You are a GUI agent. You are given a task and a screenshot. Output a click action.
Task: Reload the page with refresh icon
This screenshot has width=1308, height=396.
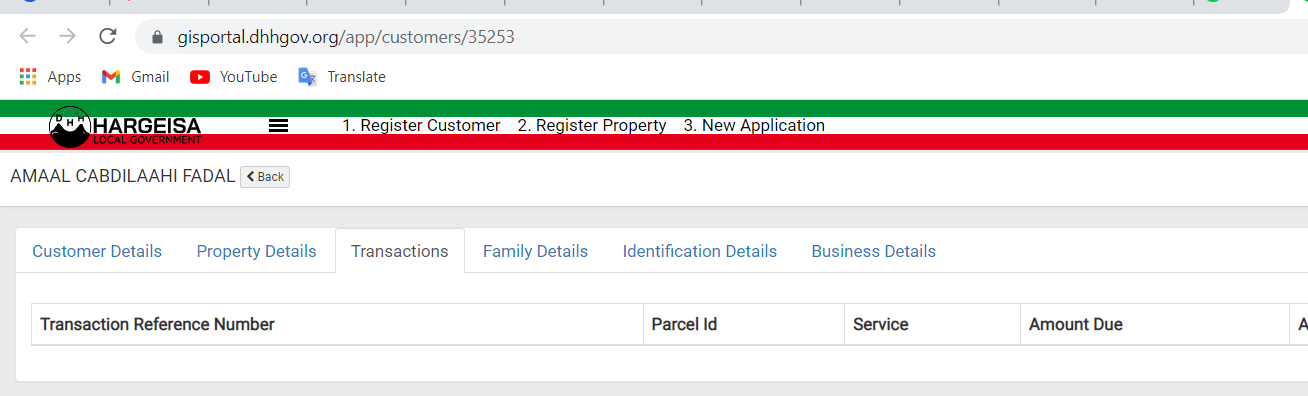click(108, 37)
